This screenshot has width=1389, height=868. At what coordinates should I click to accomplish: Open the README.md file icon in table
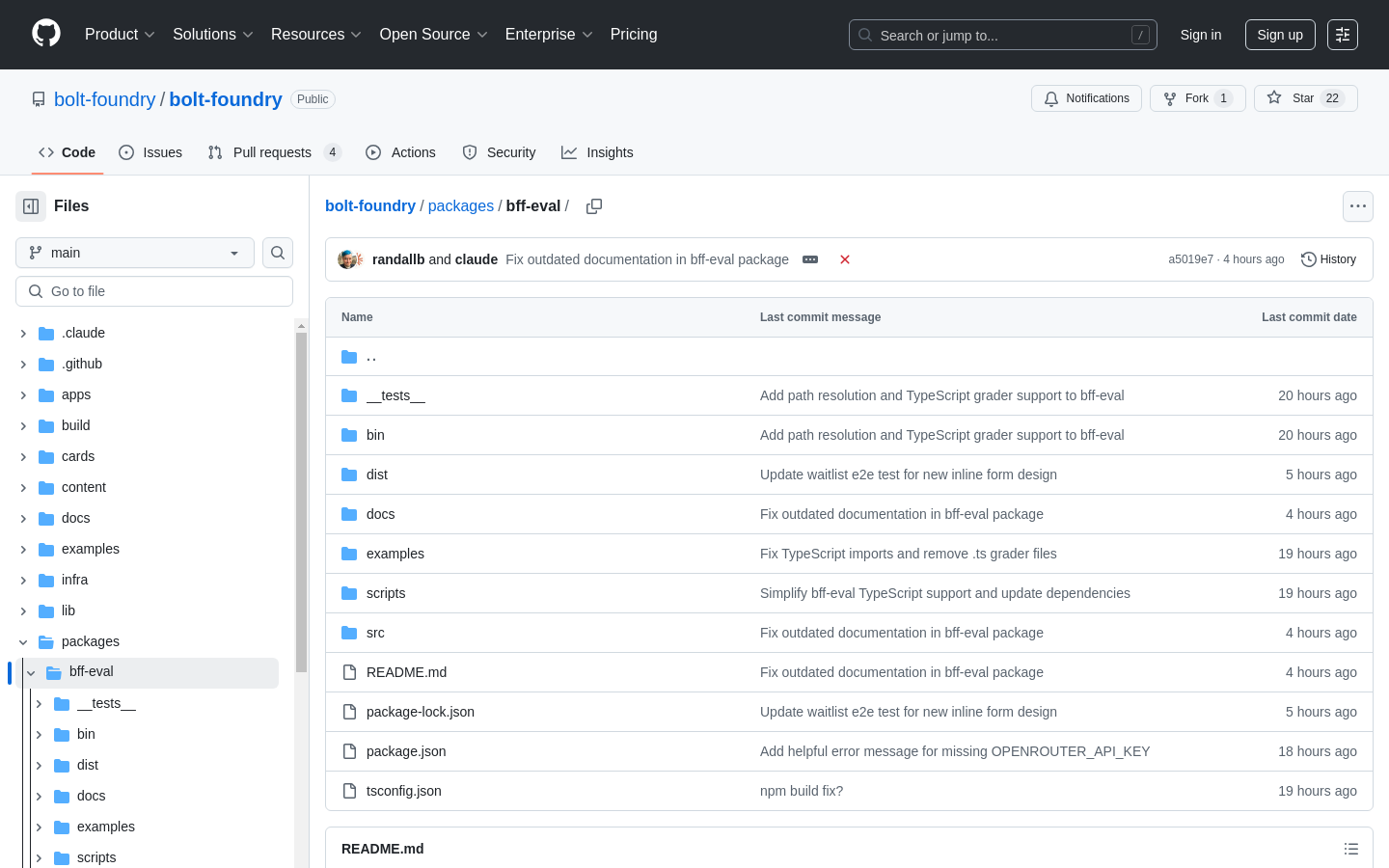coord(349,672)
